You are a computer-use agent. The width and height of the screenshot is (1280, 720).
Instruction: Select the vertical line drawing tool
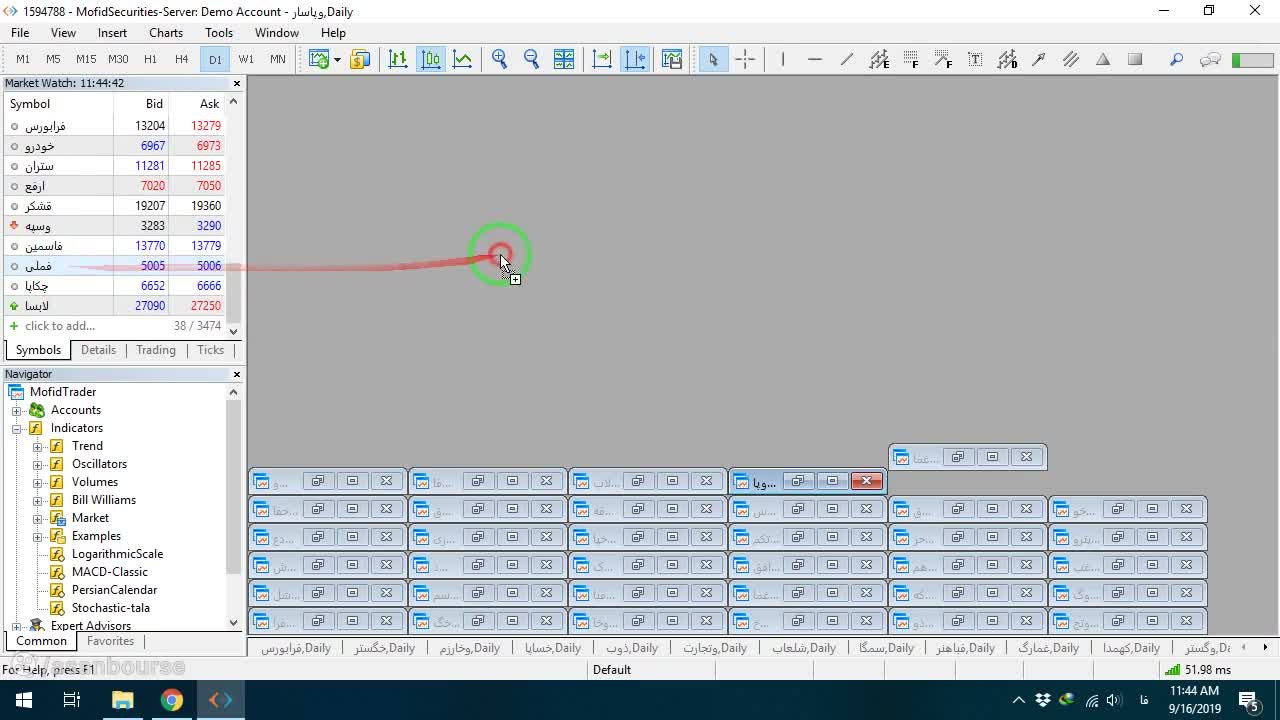point(783,60)
